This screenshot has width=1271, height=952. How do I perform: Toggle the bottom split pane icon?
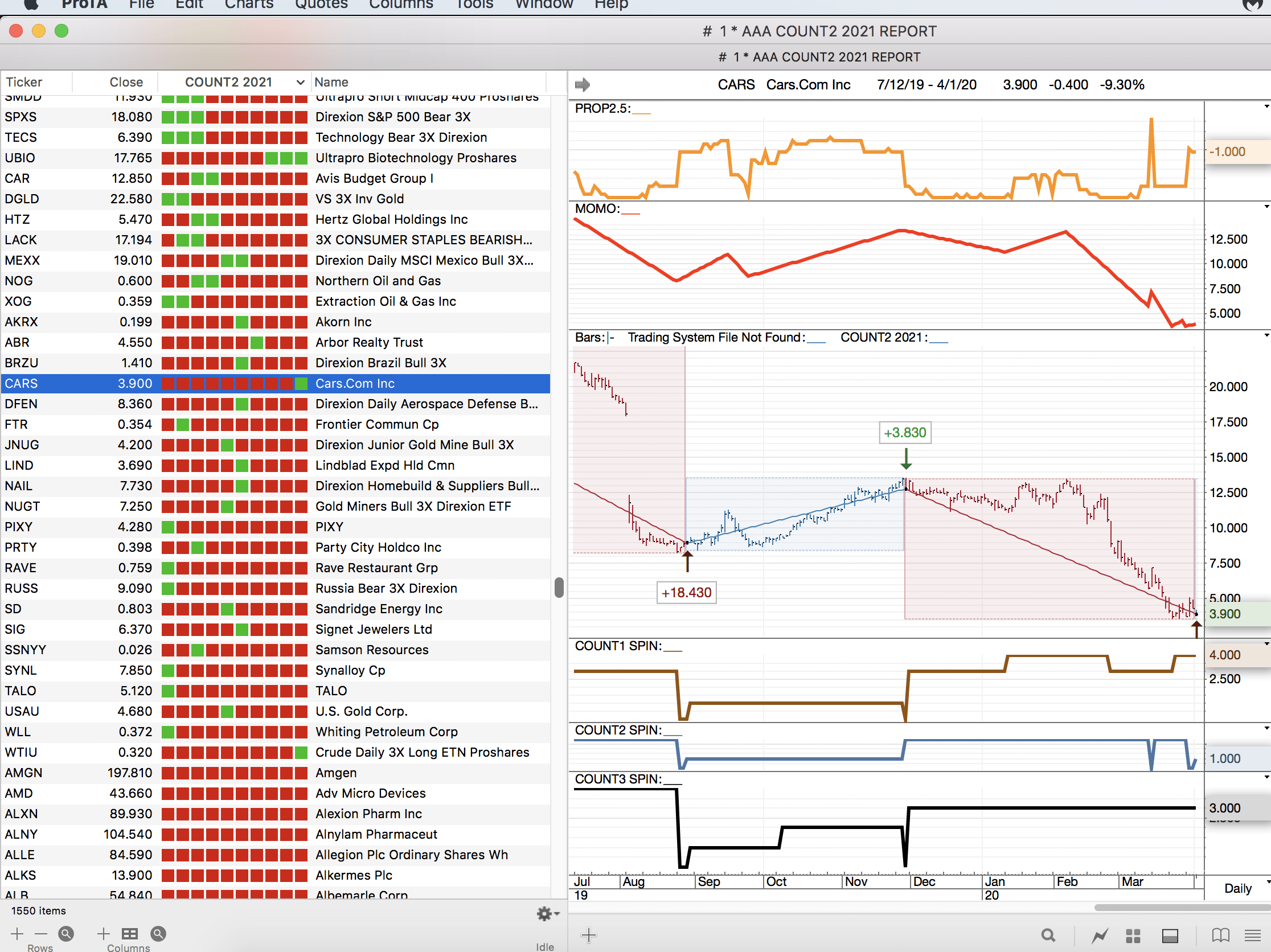[x=1170, y=935]
